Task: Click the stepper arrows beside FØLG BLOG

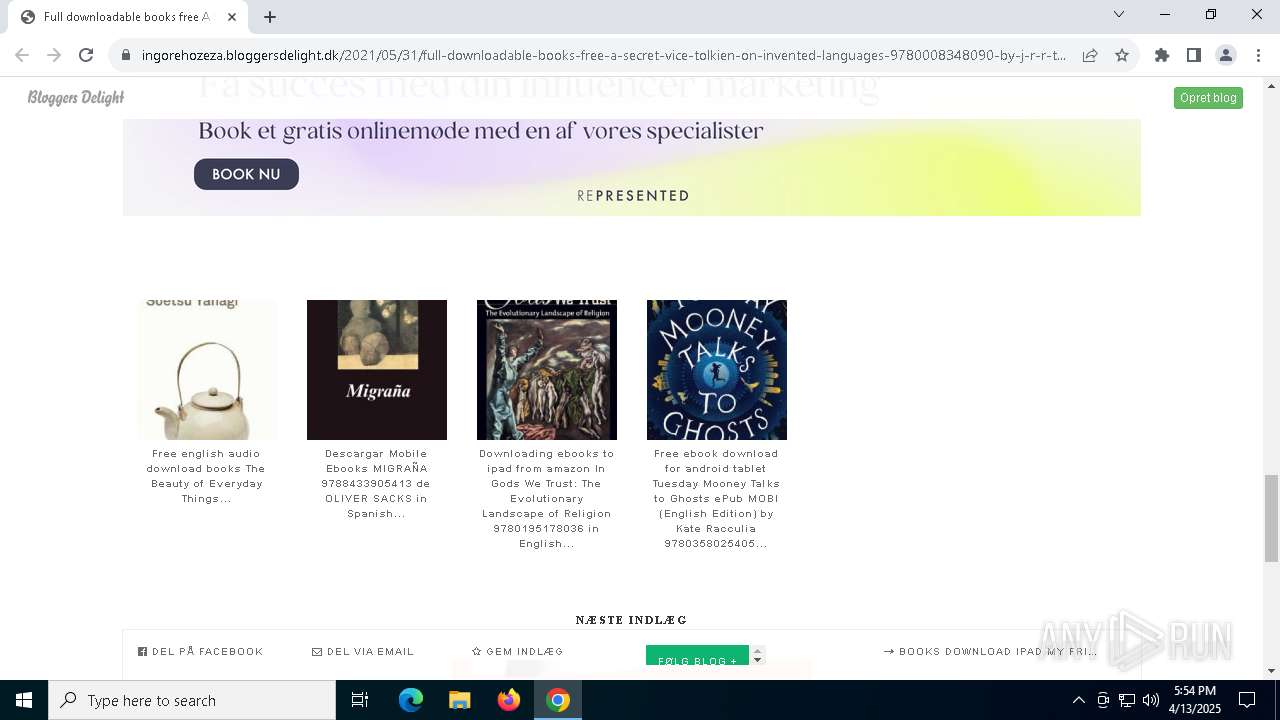Action: (758, 655)
